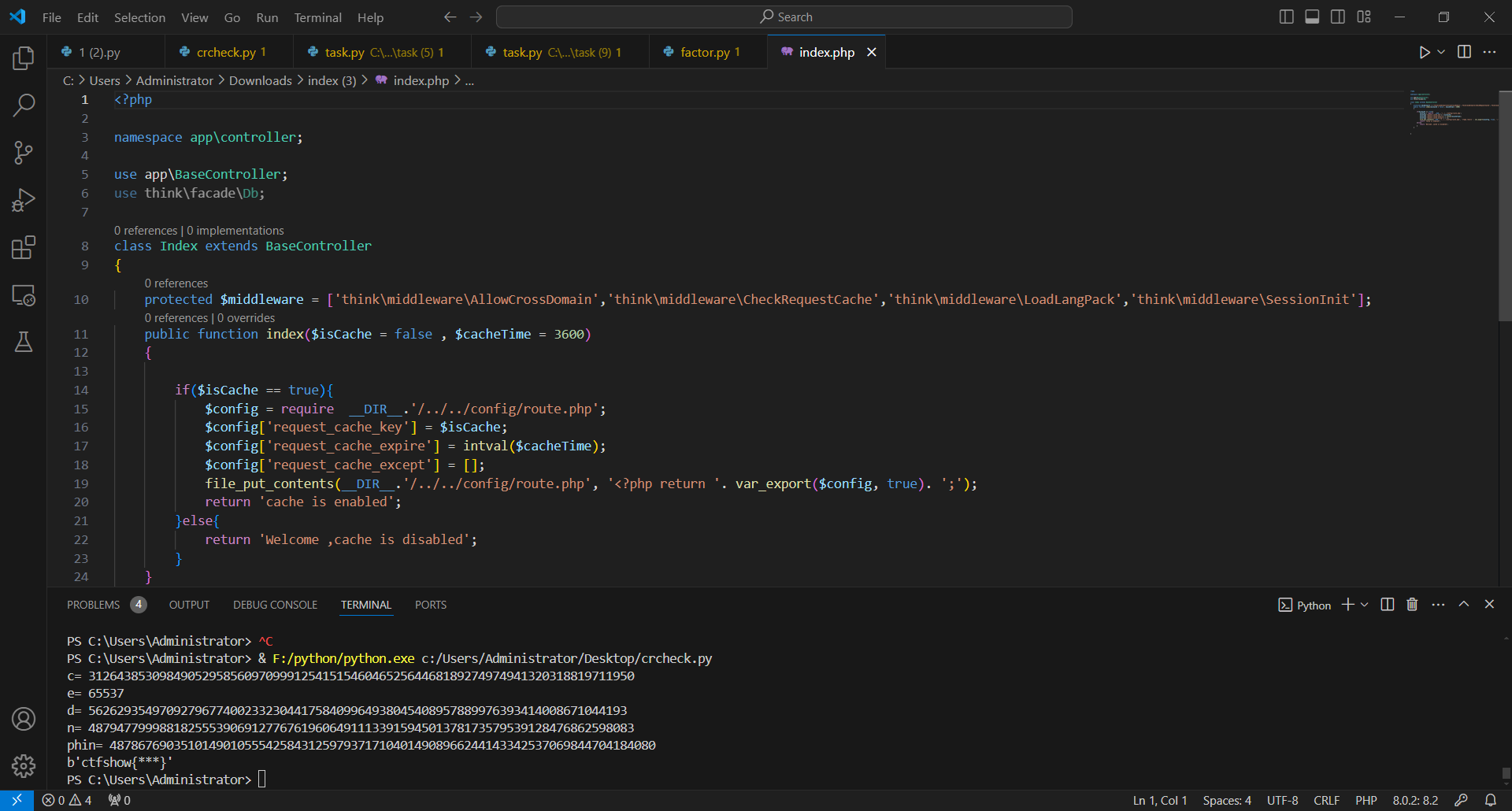Toggle the primary side bar
Viewport: 1512px width, 811px height.
(x=1287, y=17)
